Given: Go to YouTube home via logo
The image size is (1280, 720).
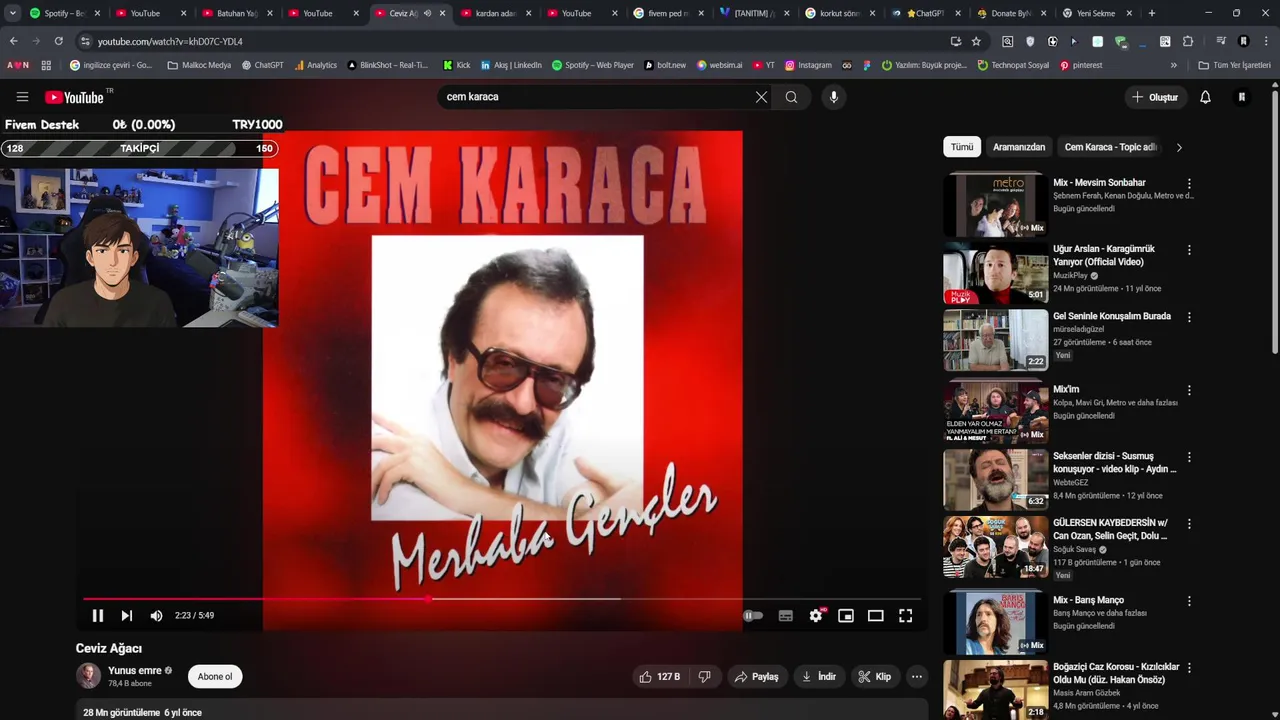Looking at the screenshot, I should (x=75, y=97).
